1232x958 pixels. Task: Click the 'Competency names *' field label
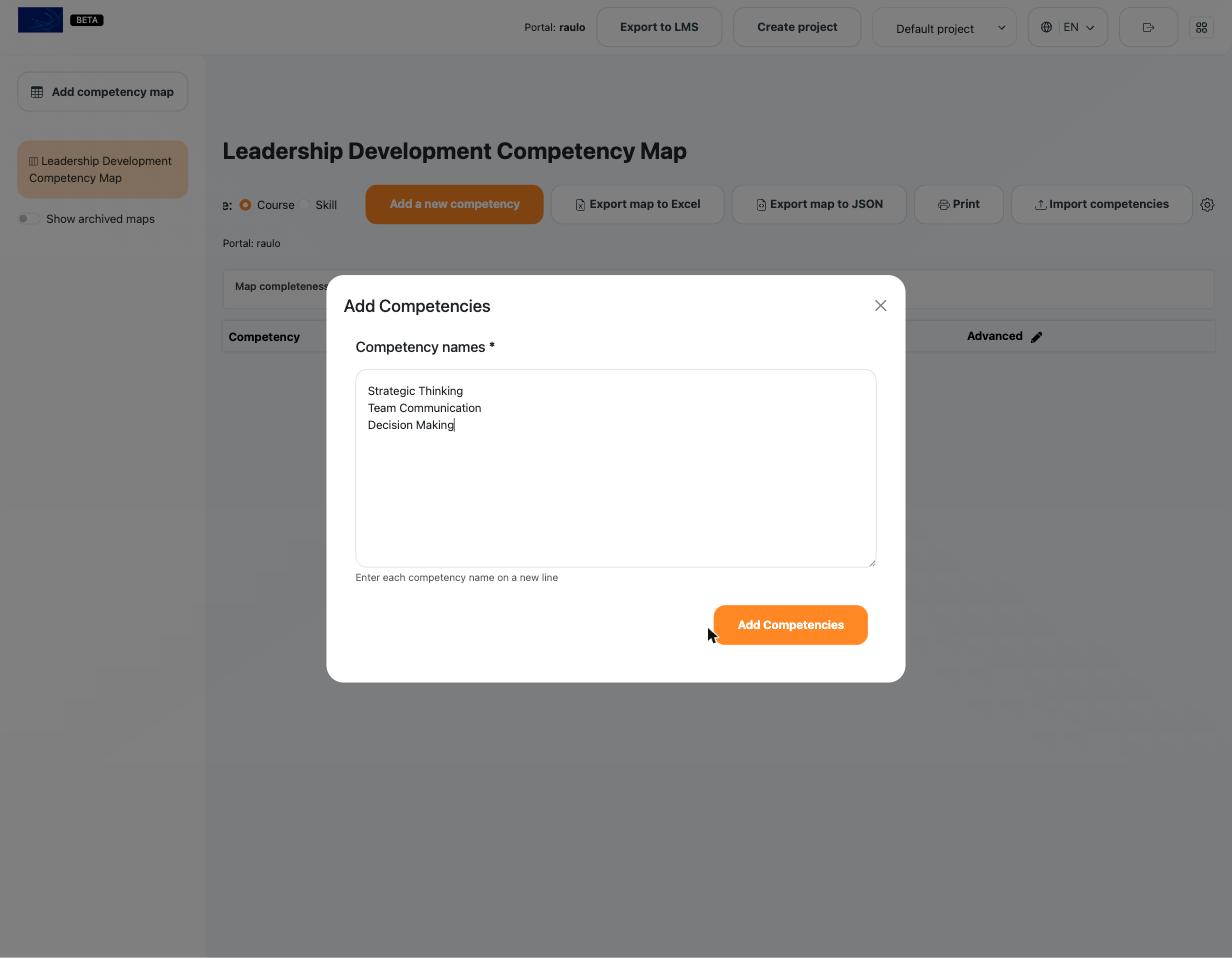point(425,347)
